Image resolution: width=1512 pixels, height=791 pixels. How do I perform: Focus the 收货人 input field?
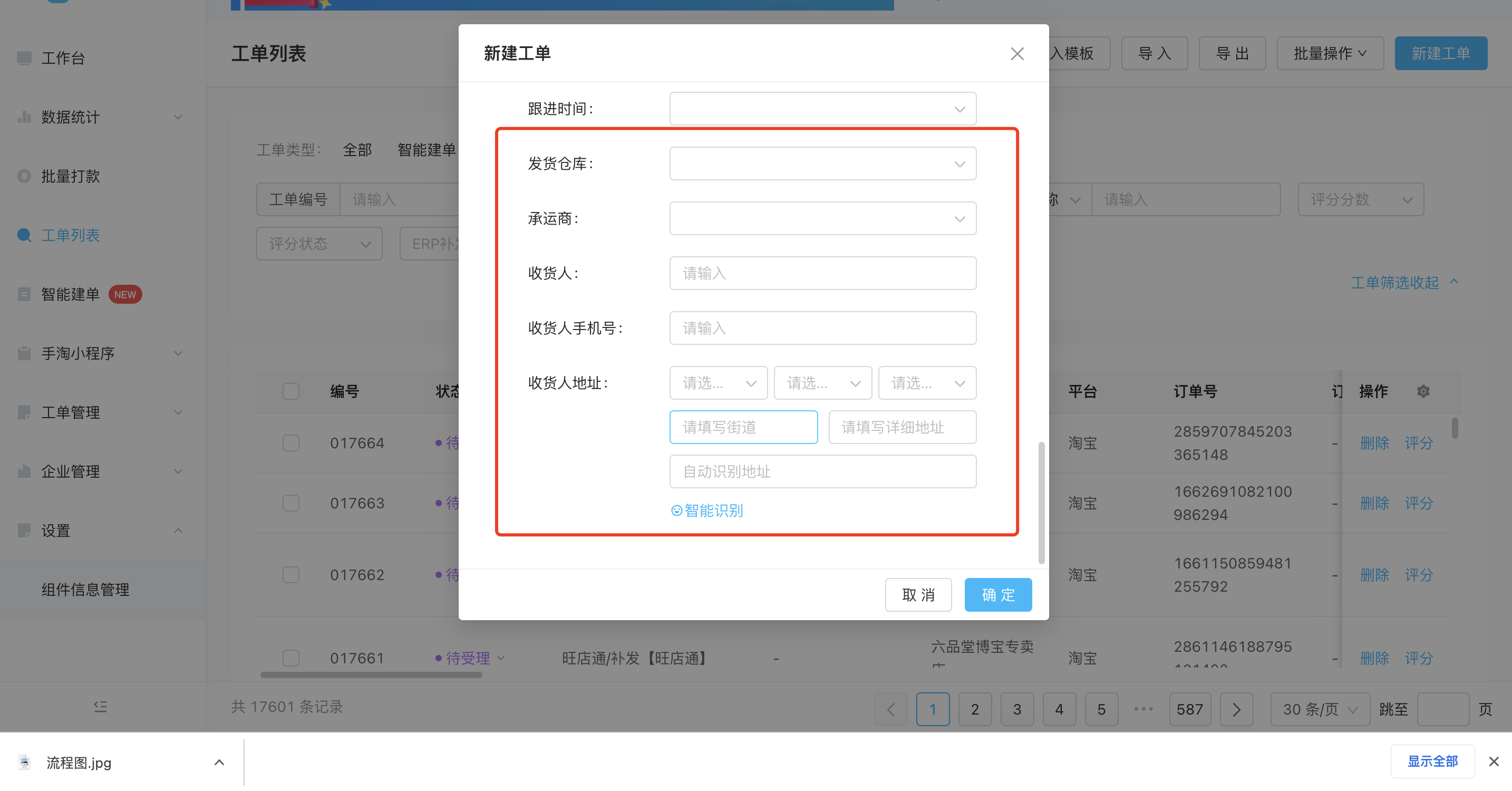tap(822, 273)
